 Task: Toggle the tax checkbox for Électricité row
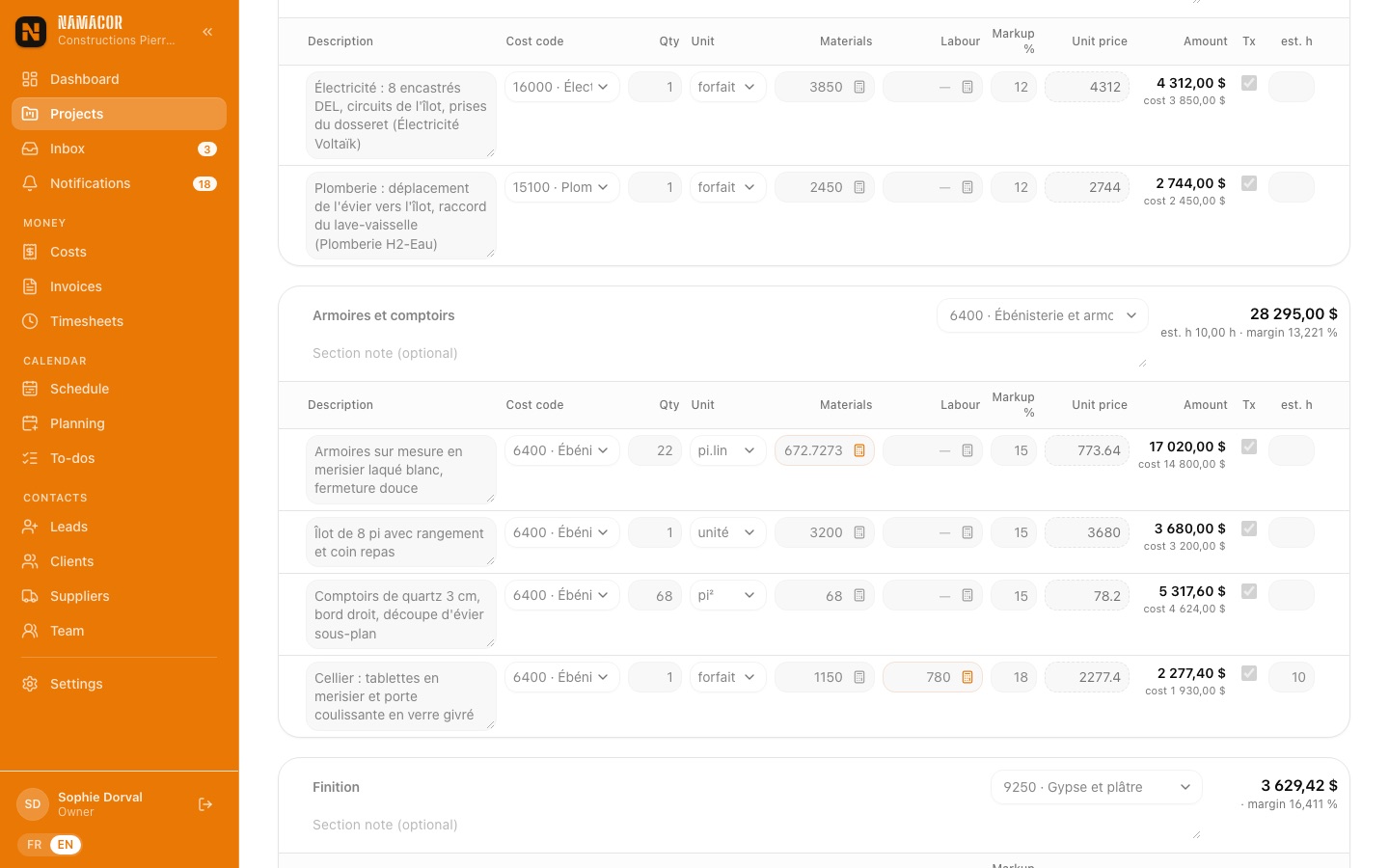coord(1249,83)
